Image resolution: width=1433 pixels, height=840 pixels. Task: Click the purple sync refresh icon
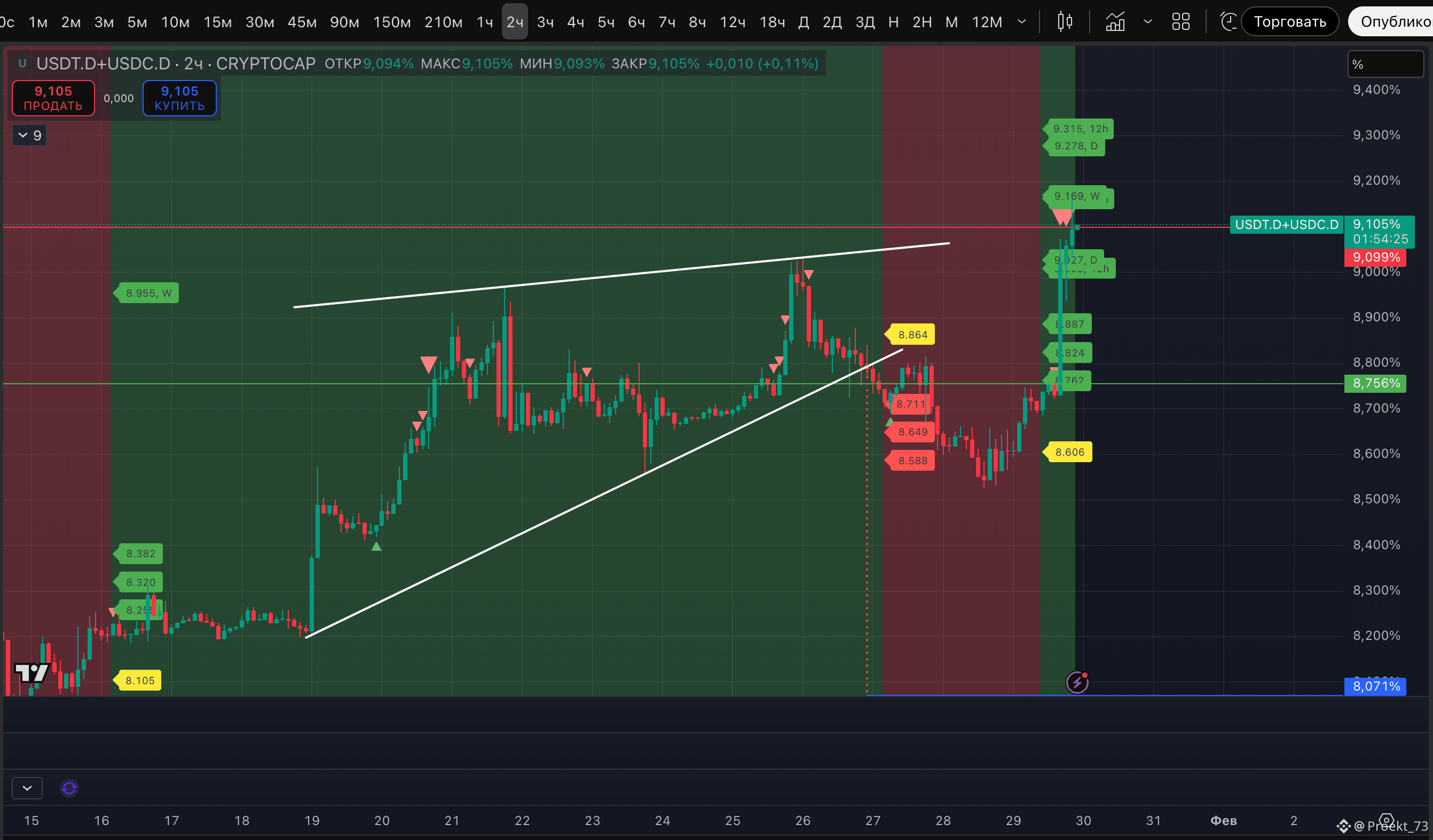pos(69,788)
